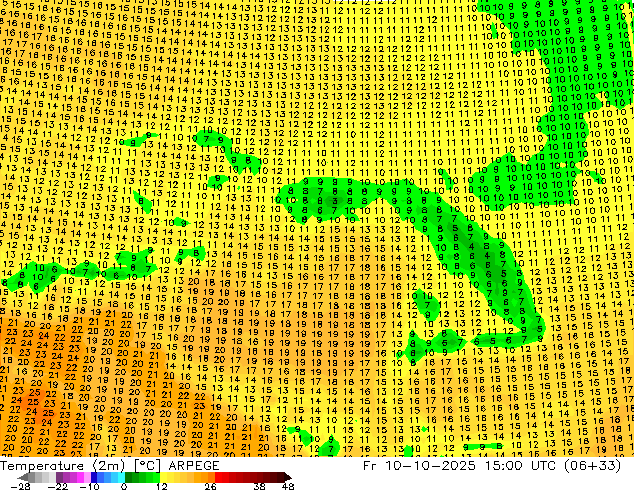Click the '38' value on the legend scale

(x=260, y=486)
